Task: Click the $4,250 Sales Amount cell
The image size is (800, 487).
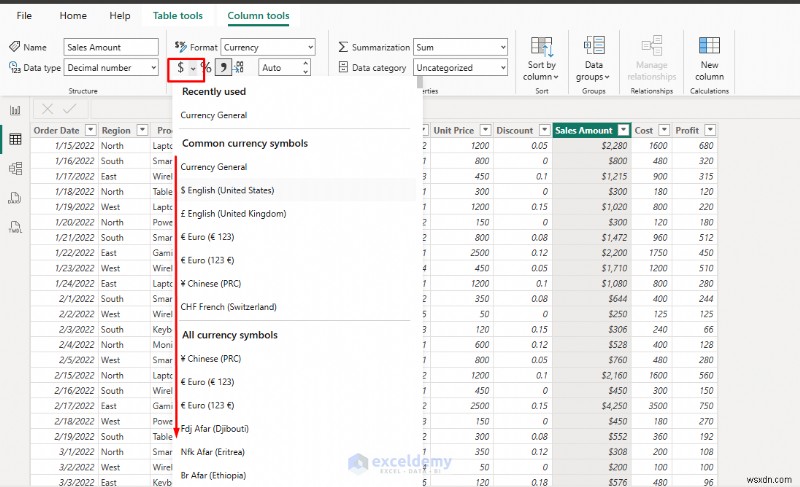Action: (592, 406)
